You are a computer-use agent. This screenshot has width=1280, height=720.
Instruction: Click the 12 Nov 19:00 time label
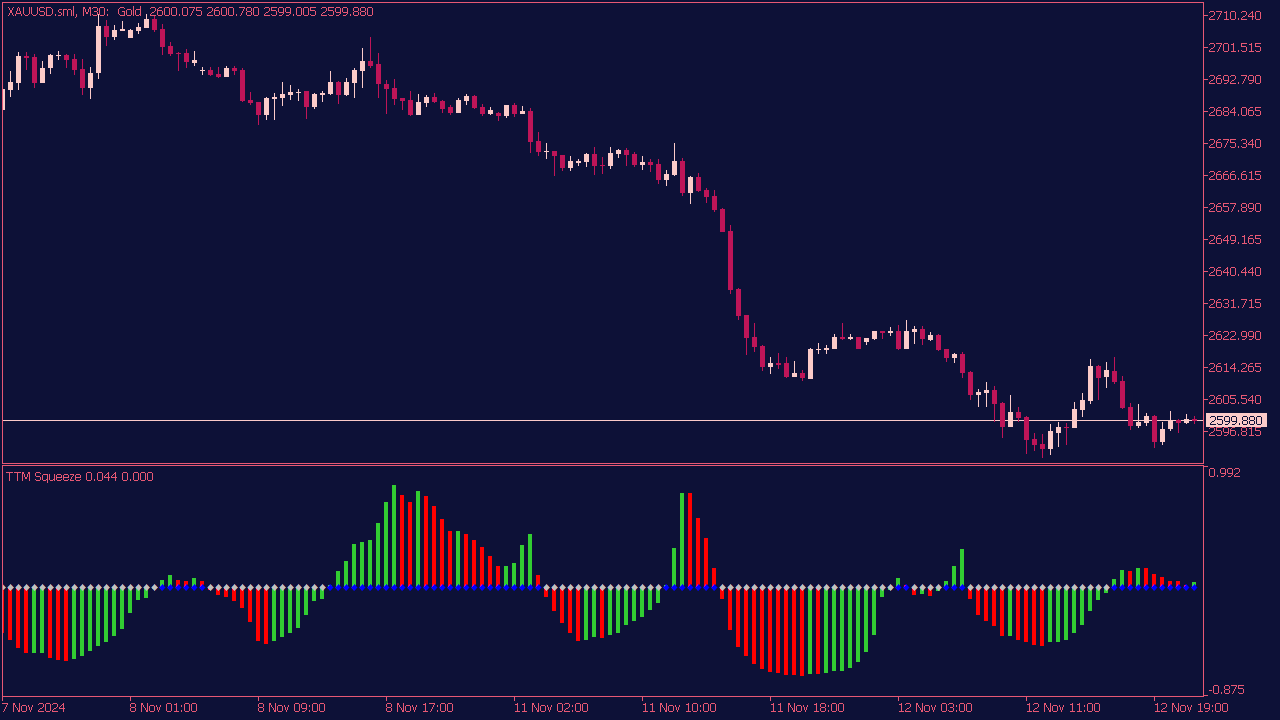[x=1191, y=708]
